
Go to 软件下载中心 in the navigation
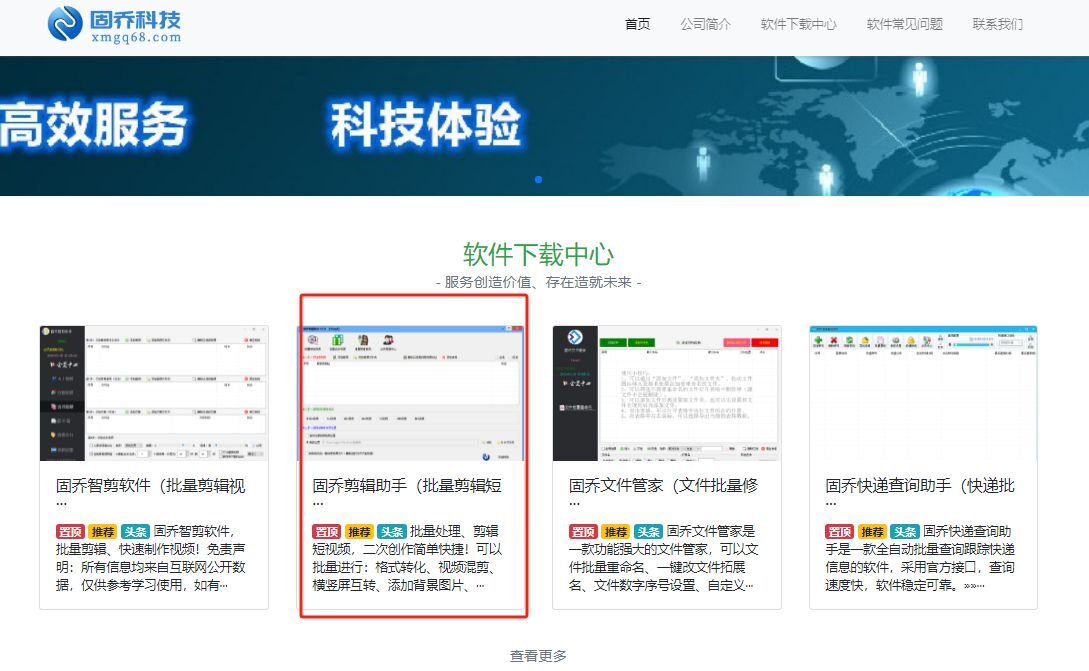pos(799,24)
